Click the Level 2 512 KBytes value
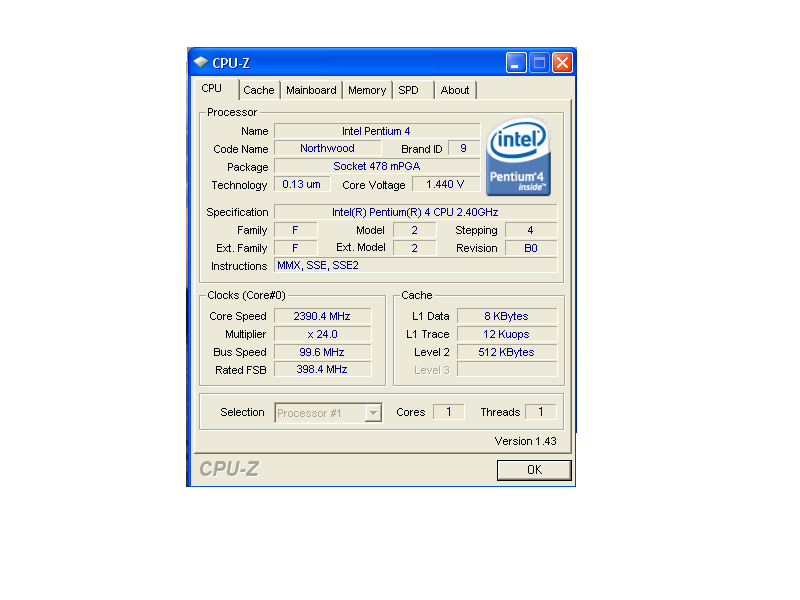 (507, 352)
